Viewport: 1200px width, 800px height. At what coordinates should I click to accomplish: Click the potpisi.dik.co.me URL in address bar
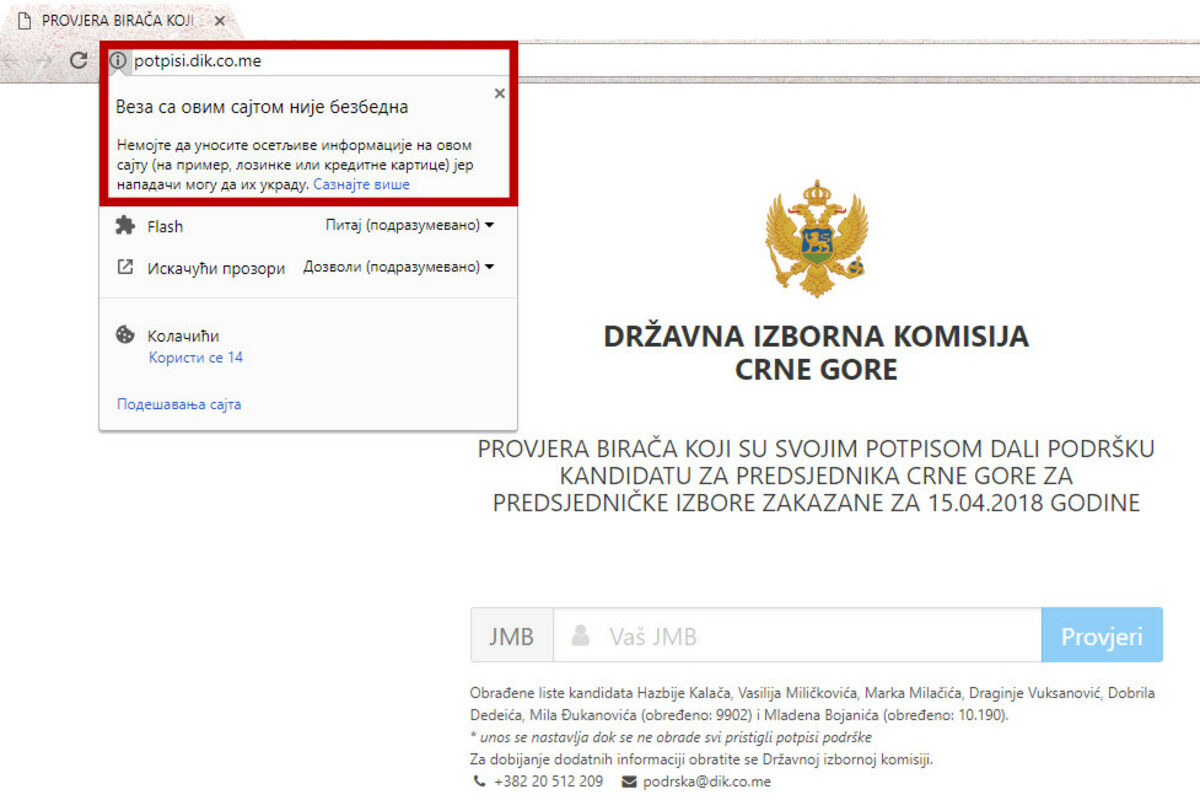(198, 60)
